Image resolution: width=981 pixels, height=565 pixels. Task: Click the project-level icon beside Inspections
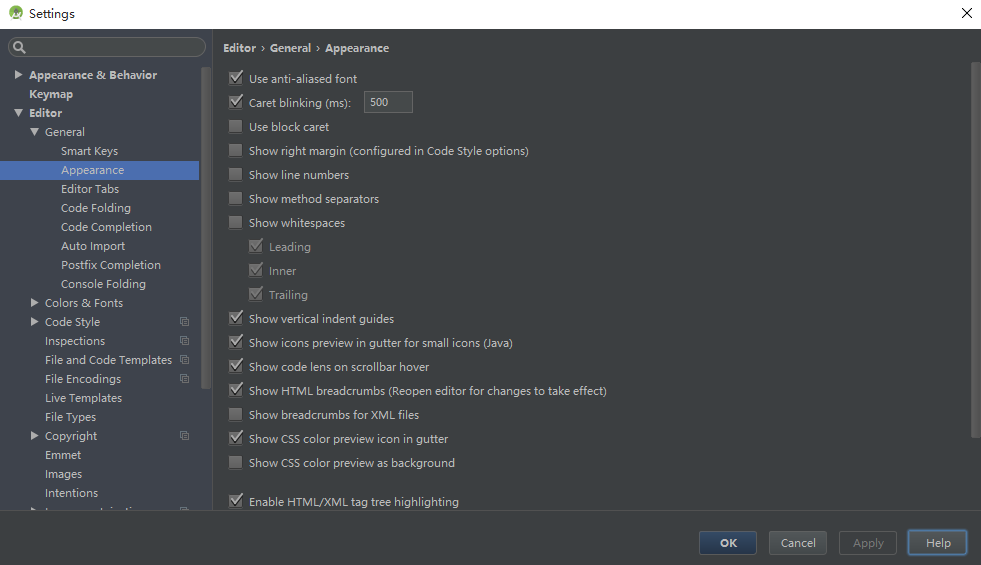pos(184,341)
